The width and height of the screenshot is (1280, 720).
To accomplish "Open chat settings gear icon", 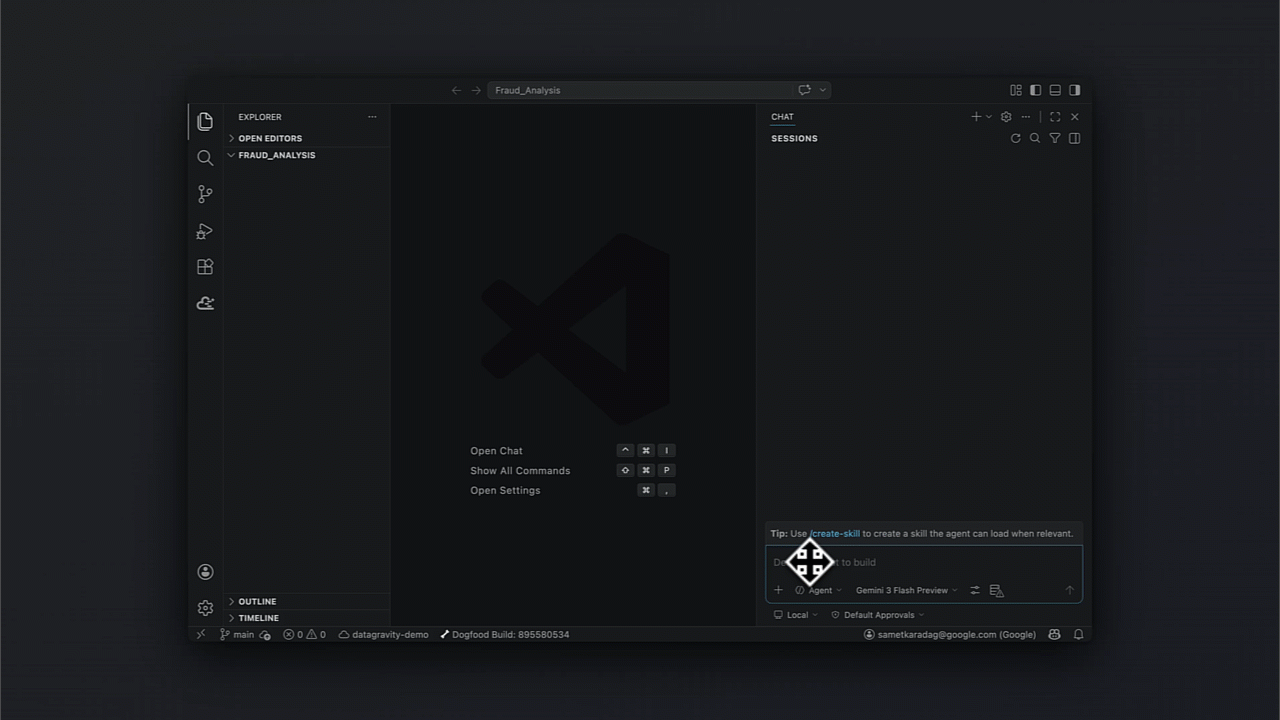I will click(x=1006, y=117).
